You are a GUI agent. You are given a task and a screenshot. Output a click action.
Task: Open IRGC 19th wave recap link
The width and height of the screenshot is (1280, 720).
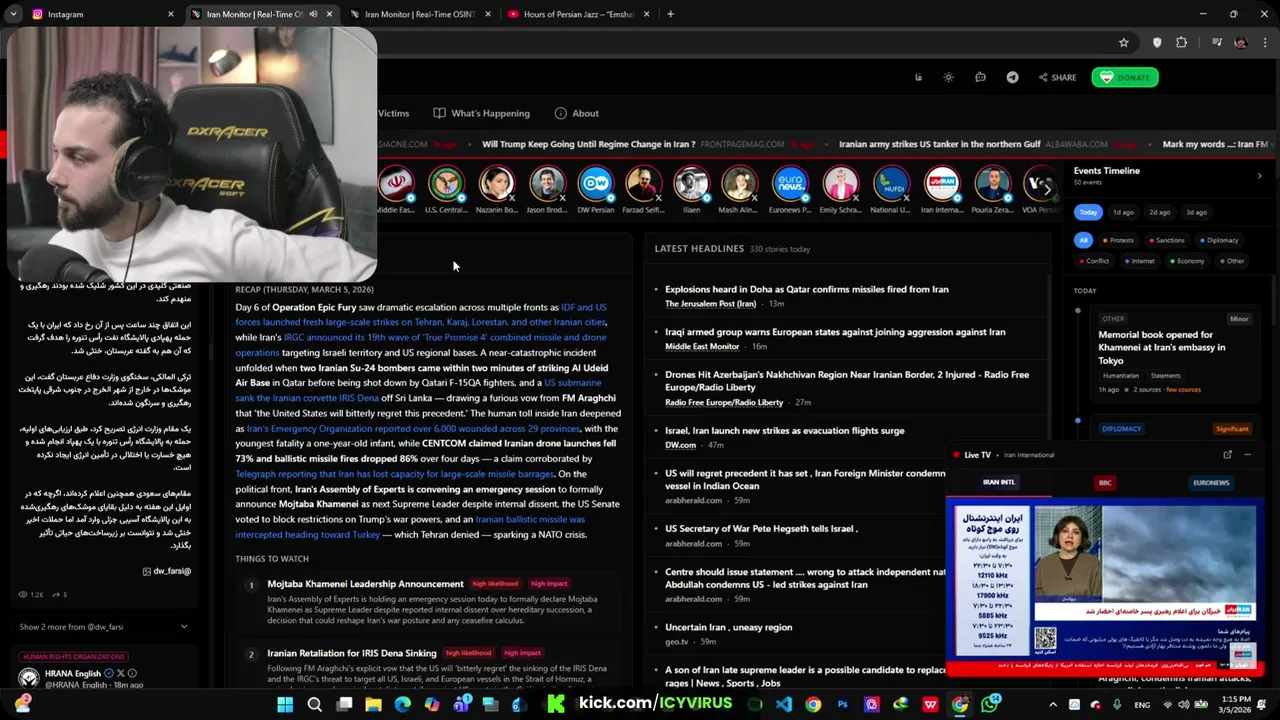tap(421, 345)
